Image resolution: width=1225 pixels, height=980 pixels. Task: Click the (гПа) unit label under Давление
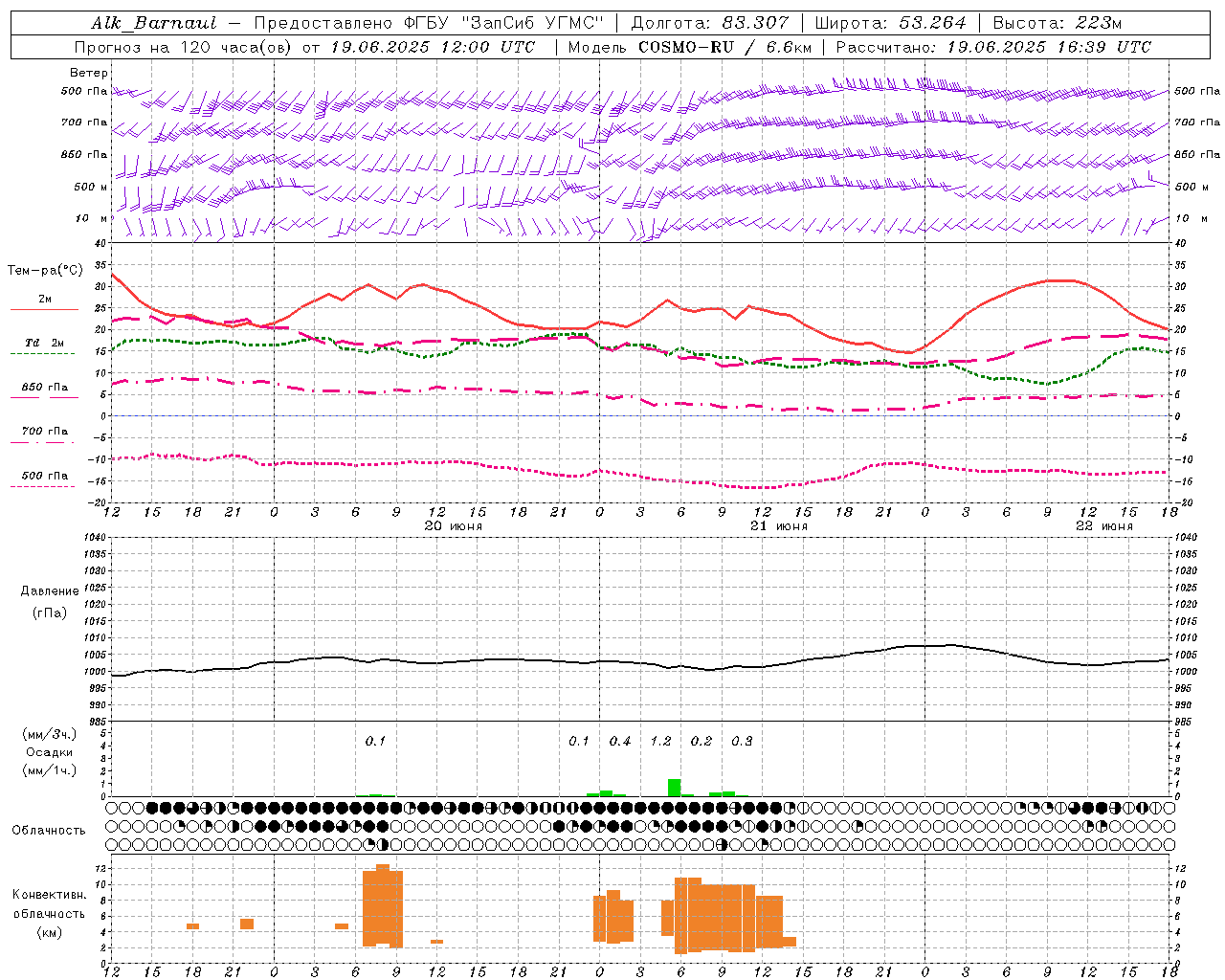(50, 612)
